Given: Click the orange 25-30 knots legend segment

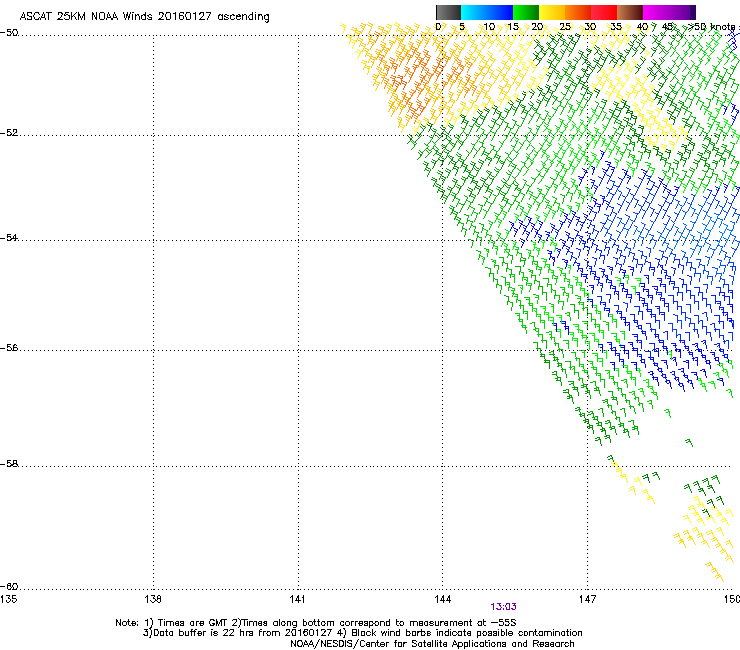Looking at the screenshot, I should pyautogui.click(x=578, y=12).
